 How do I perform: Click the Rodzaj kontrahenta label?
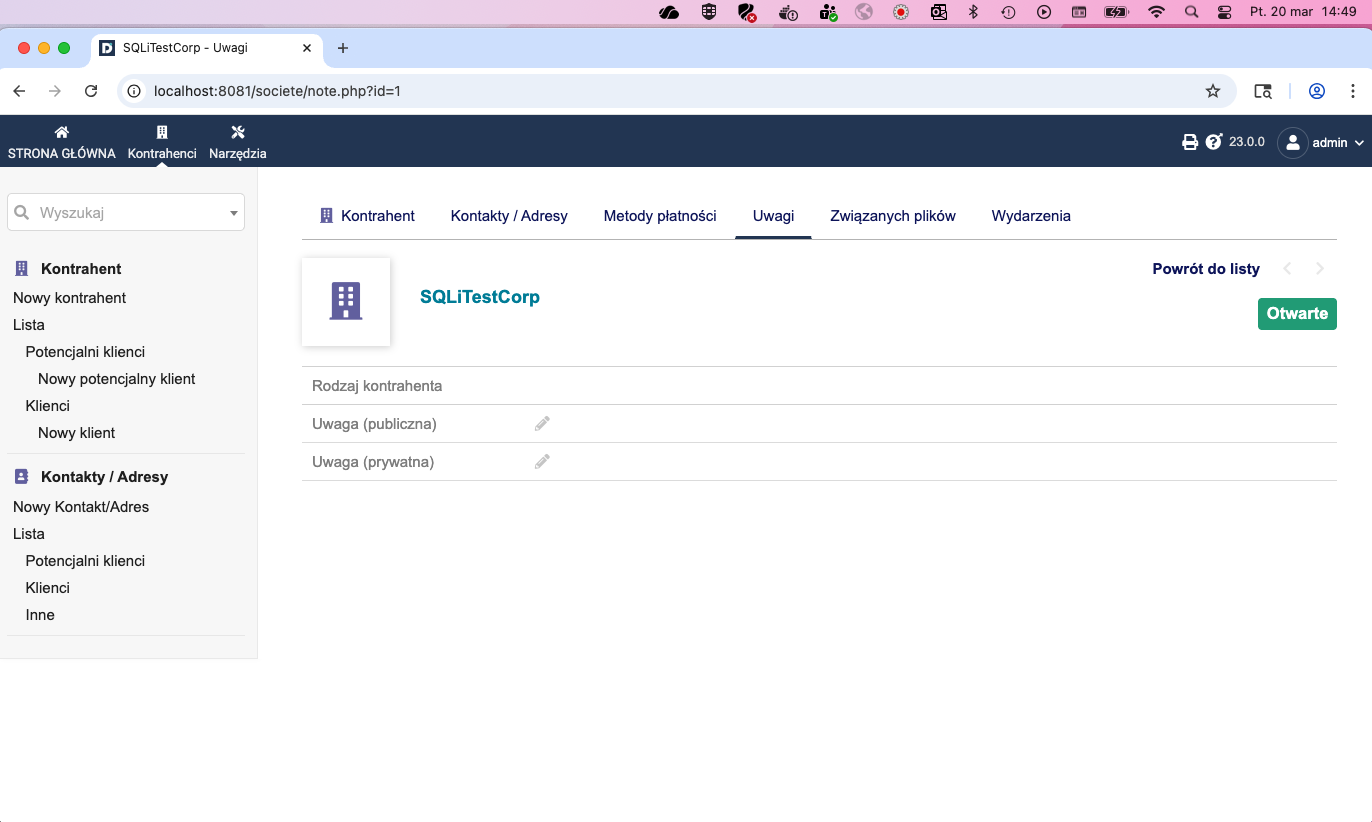[377, 386]
